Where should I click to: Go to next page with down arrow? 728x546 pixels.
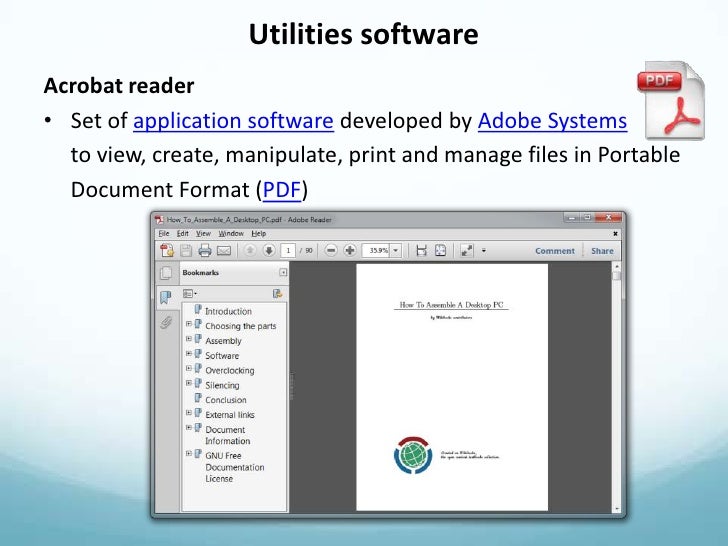pos(269,251)
